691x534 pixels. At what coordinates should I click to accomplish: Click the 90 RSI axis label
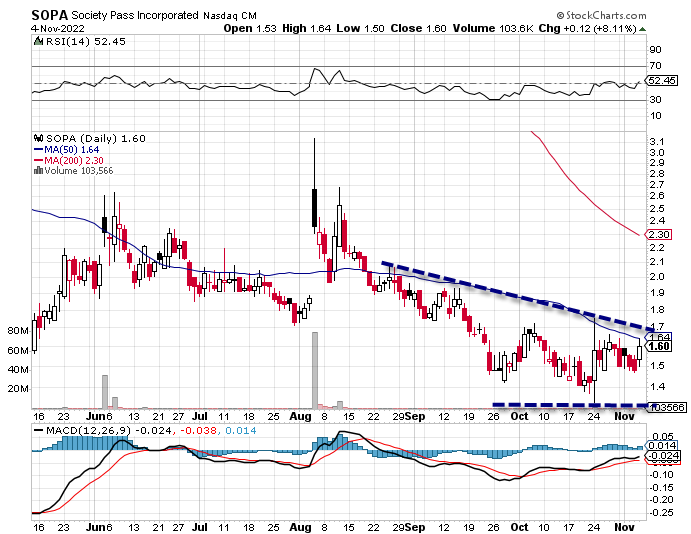[x=655, y=49]
